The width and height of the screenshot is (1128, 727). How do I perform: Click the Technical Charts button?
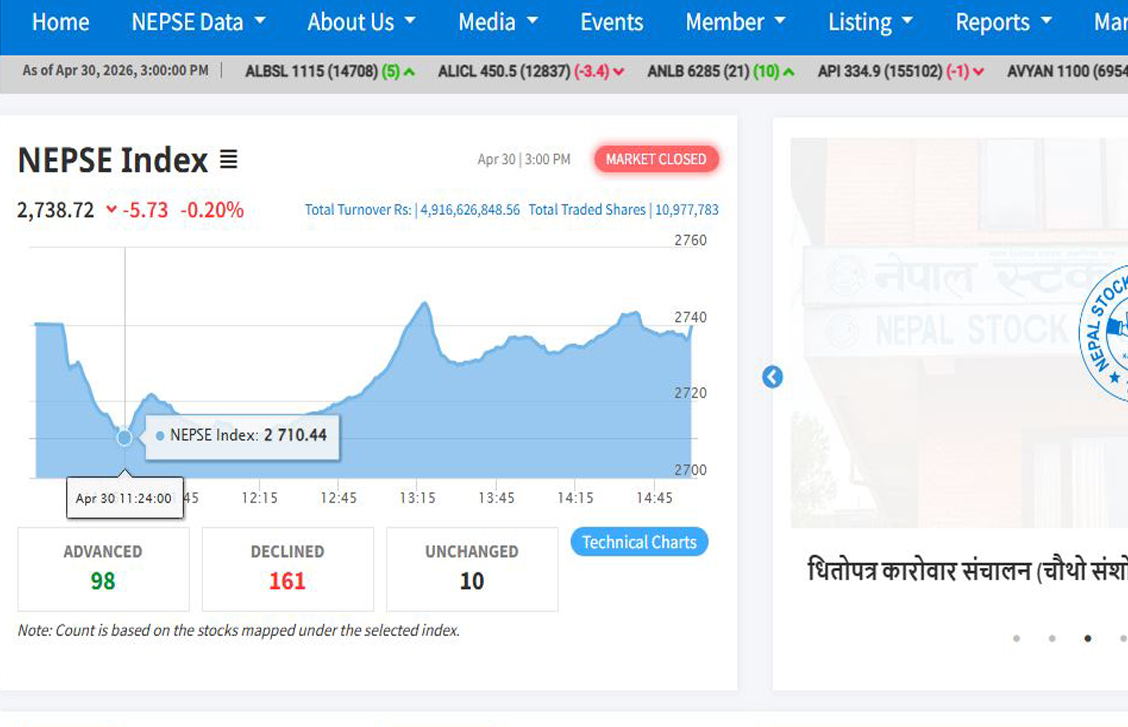(x=639, y=542)
